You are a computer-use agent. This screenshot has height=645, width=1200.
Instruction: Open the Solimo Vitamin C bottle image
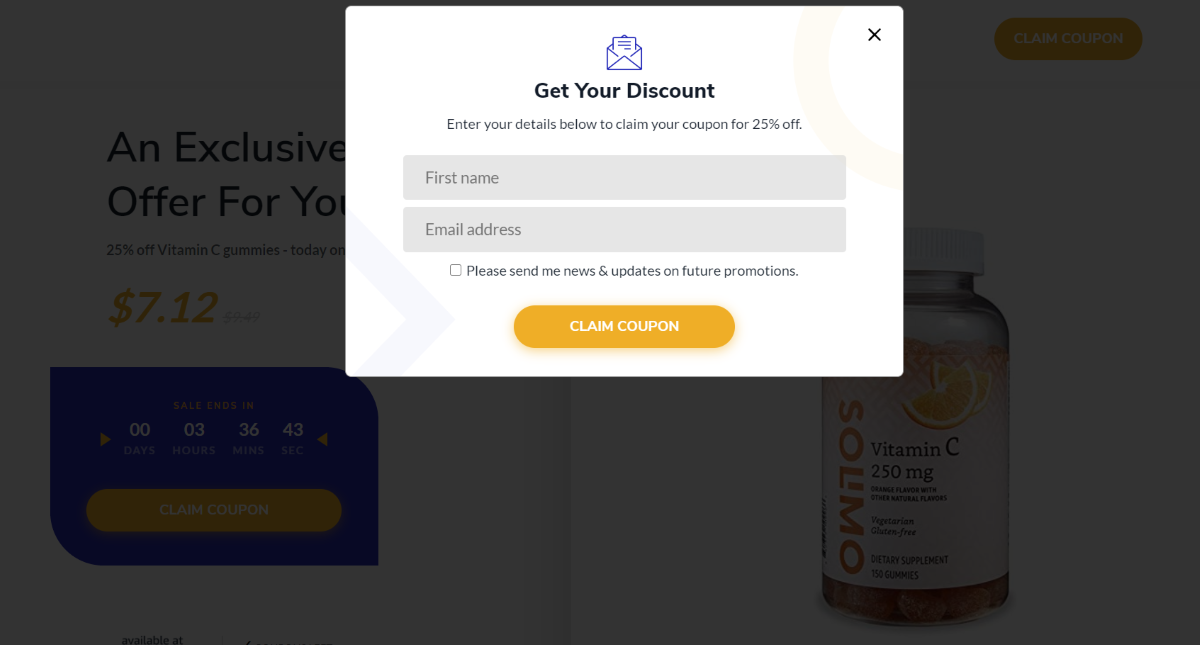point(915,430)
